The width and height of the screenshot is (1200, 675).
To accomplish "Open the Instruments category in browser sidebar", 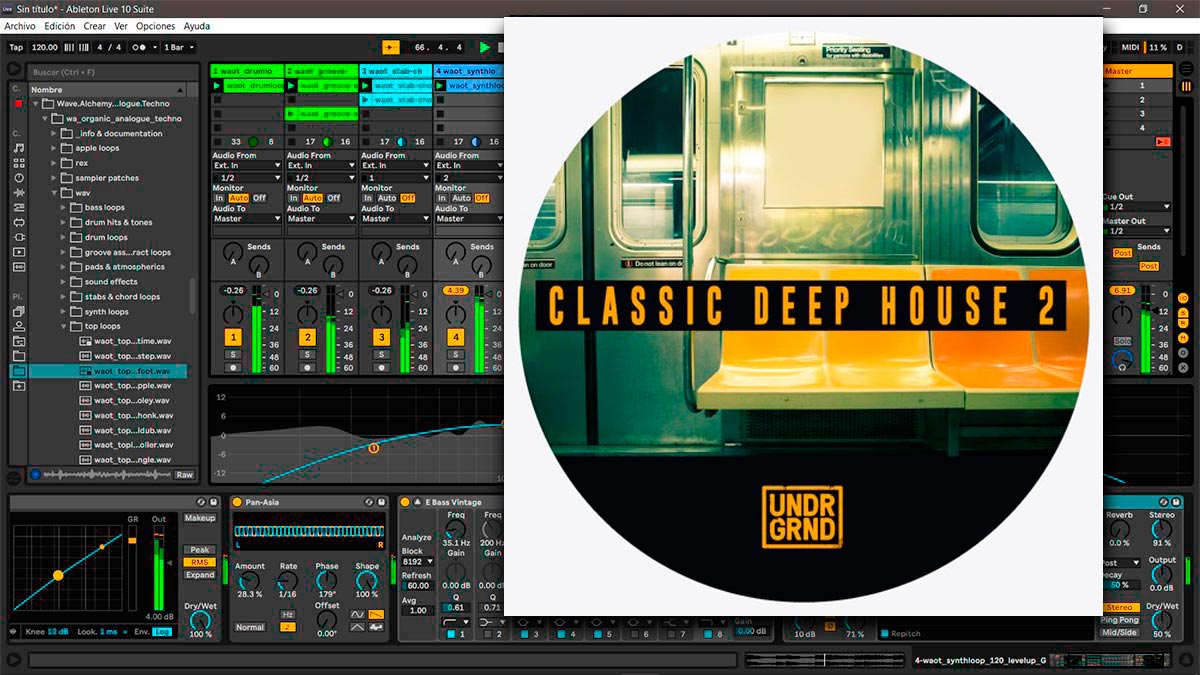I will pyautogui.click(x=18, y=178).
